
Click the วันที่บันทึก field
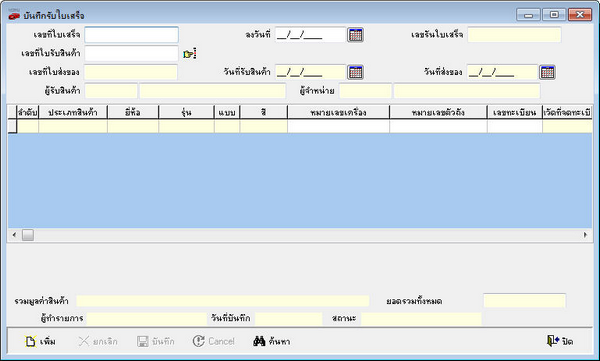pos(289,319)
